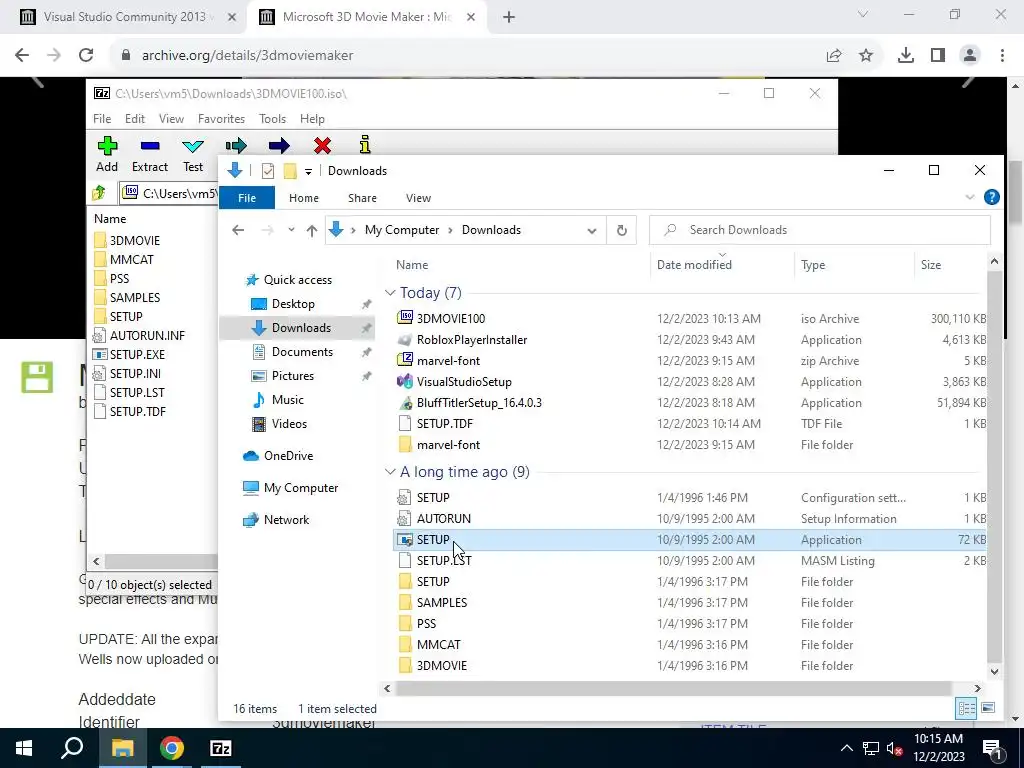Select AUTORUN.INF in 7-Zip list

[x=147, y=336]
